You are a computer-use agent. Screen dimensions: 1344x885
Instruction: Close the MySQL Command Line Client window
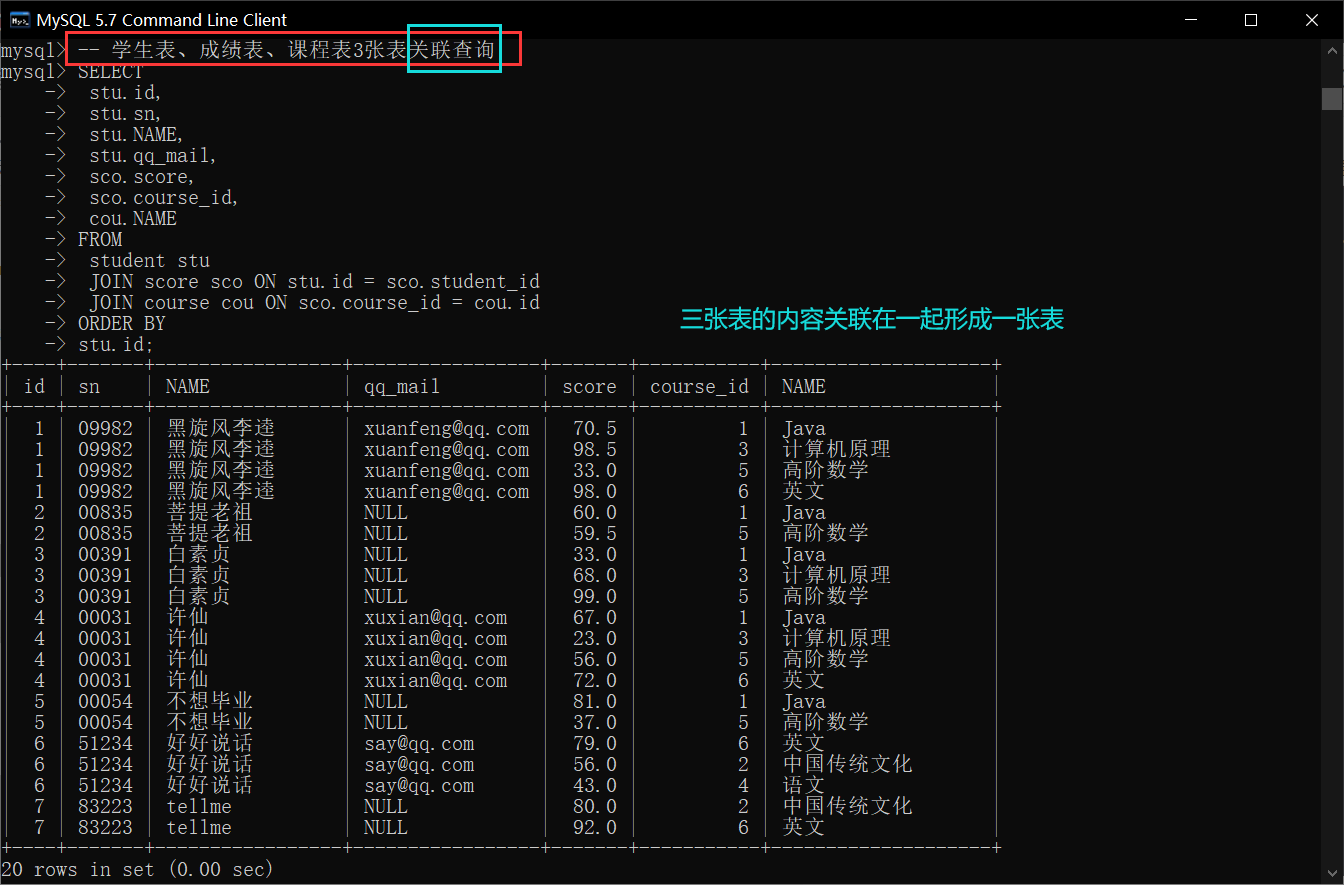click(1311, 19)
